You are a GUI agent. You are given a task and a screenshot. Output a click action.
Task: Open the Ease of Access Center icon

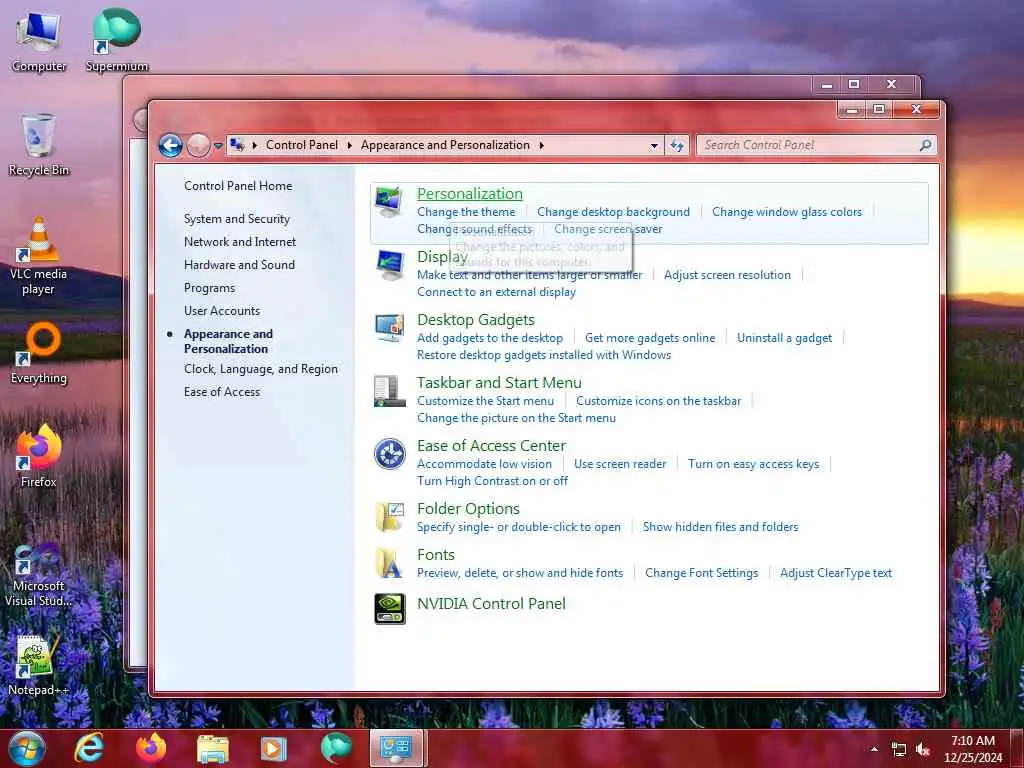click(x=390, y=453)
